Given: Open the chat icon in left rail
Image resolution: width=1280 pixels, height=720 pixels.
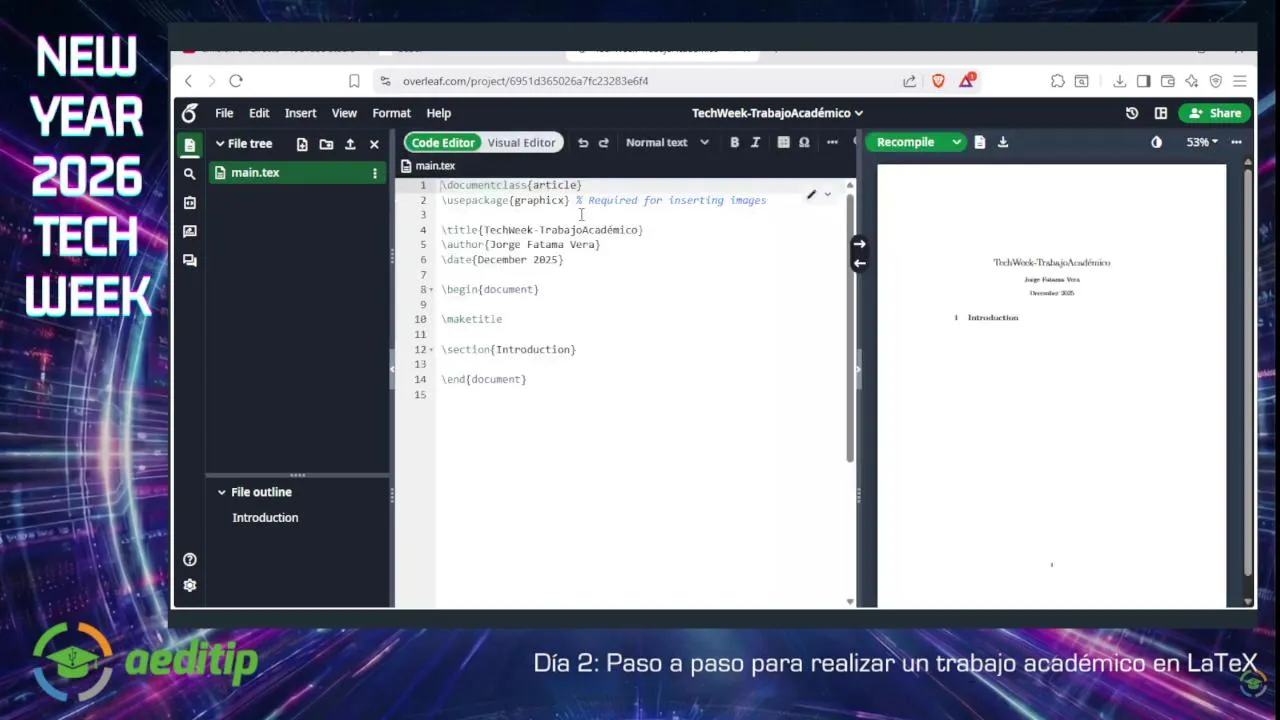Looking at the screenshot, I should coord(189,260).
